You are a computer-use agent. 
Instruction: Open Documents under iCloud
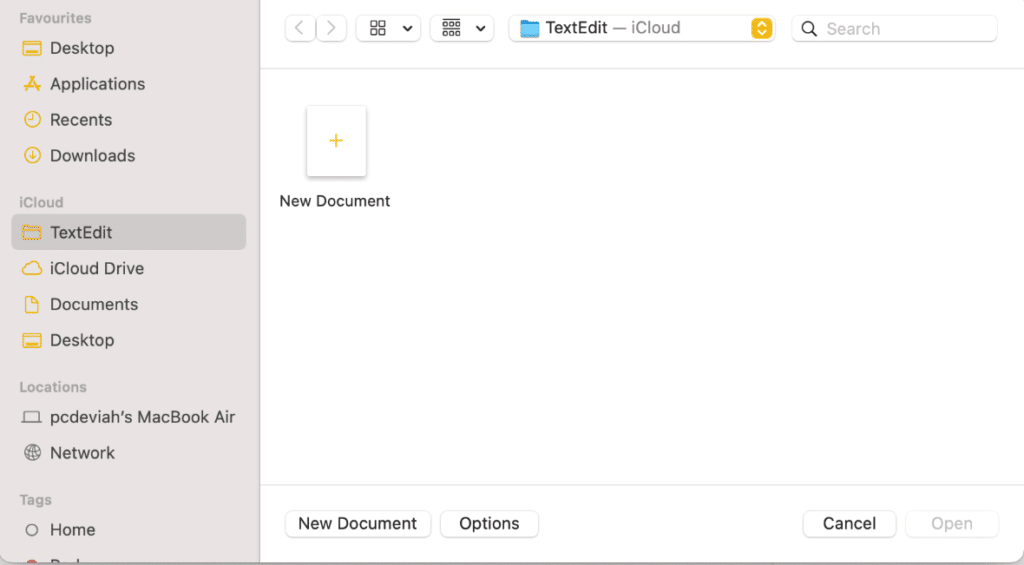(x=94, y=304)
